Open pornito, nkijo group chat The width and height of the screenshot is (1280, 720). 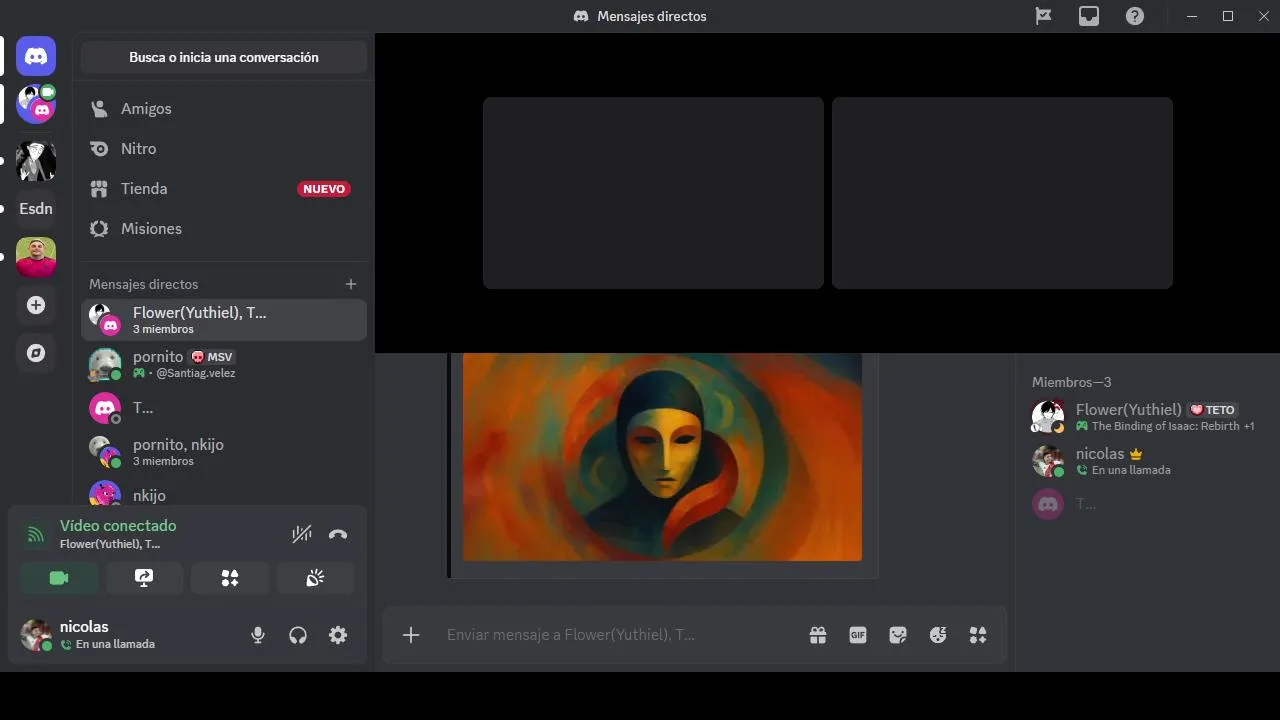pyautogui.click(x=224, y=452)
